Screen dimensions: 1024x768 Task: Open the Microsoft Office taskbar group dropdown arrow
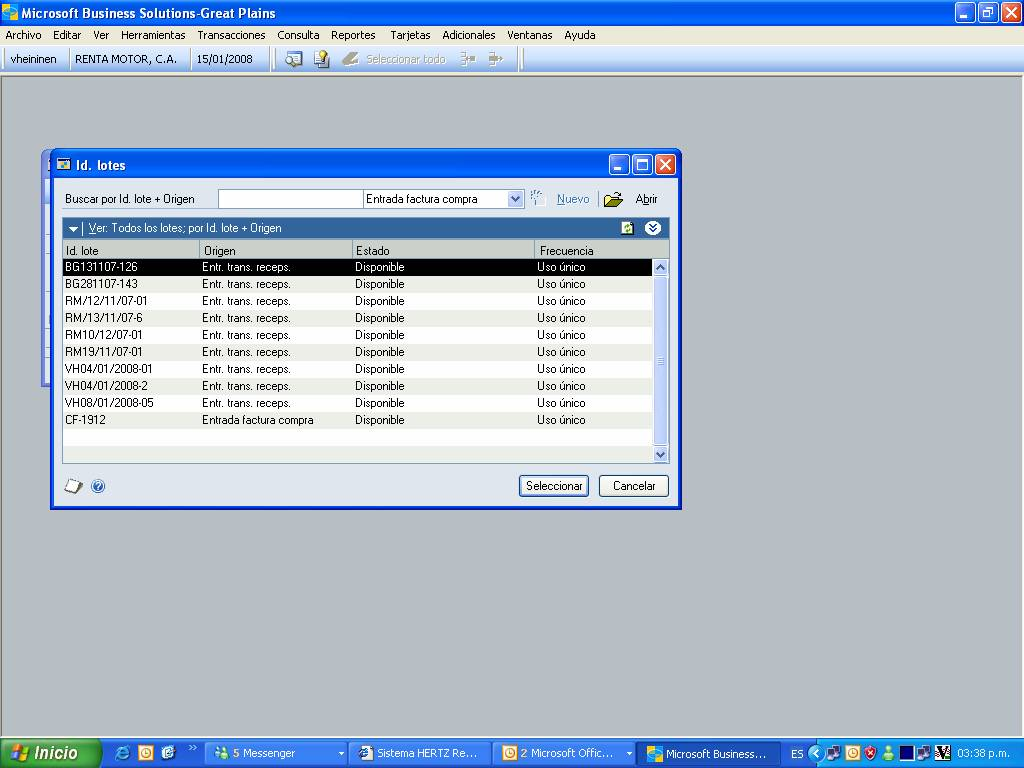[x=629, y=754]
